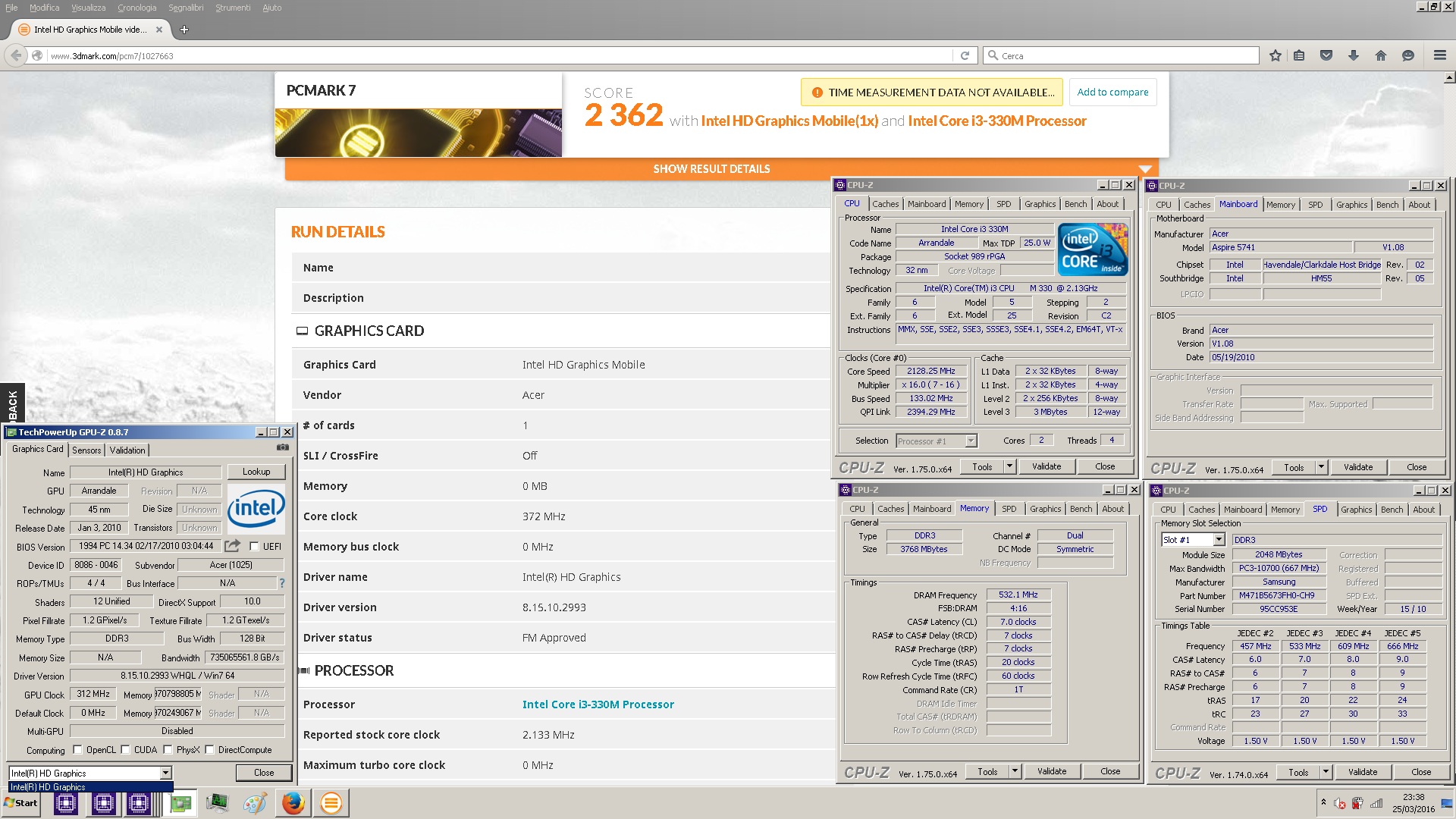The width and height of the screenshot is (1456, 819).
Task: Open Tools dropdown arrow in CPU-Z SPD window
Action: click(x=1326, y=772)
